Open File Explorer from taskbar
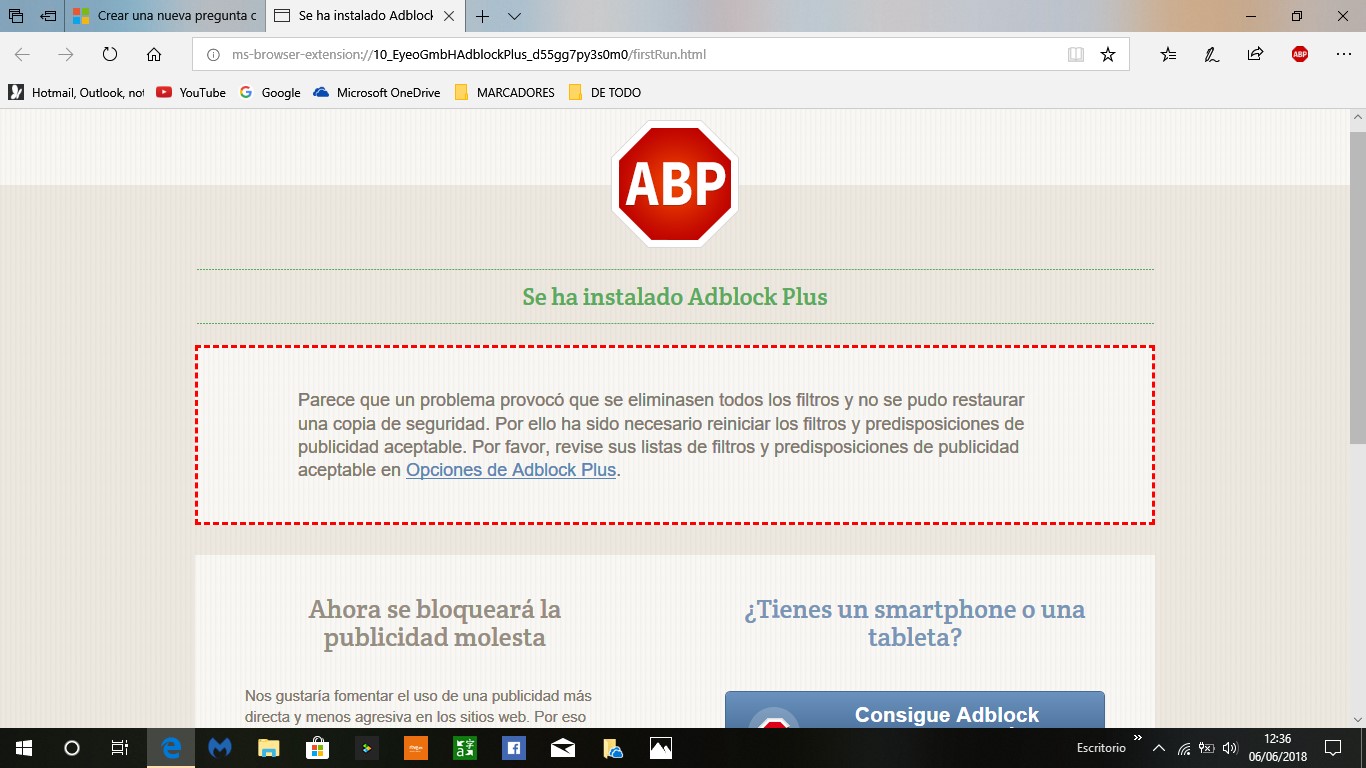 (x=269, y=748)
